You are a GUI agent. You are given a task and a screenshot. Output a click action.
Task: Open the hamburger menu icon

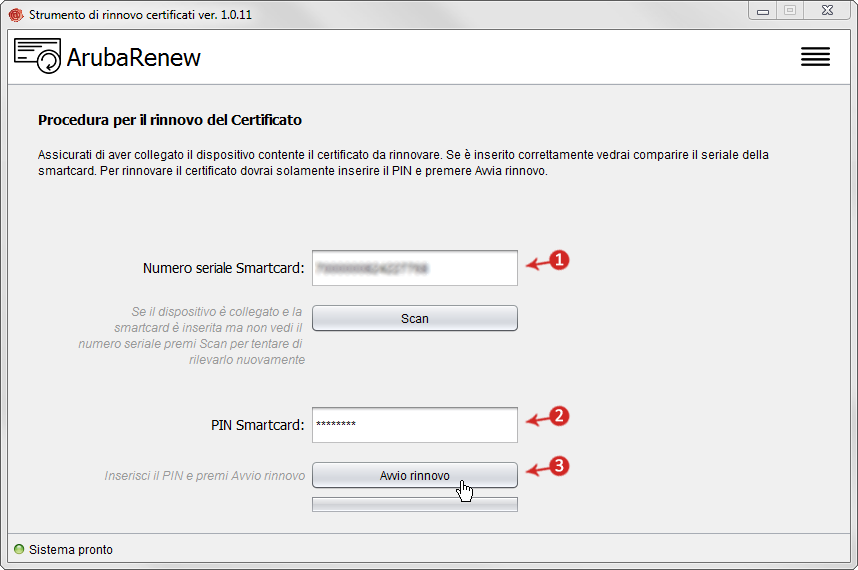(x=815, y=56)
